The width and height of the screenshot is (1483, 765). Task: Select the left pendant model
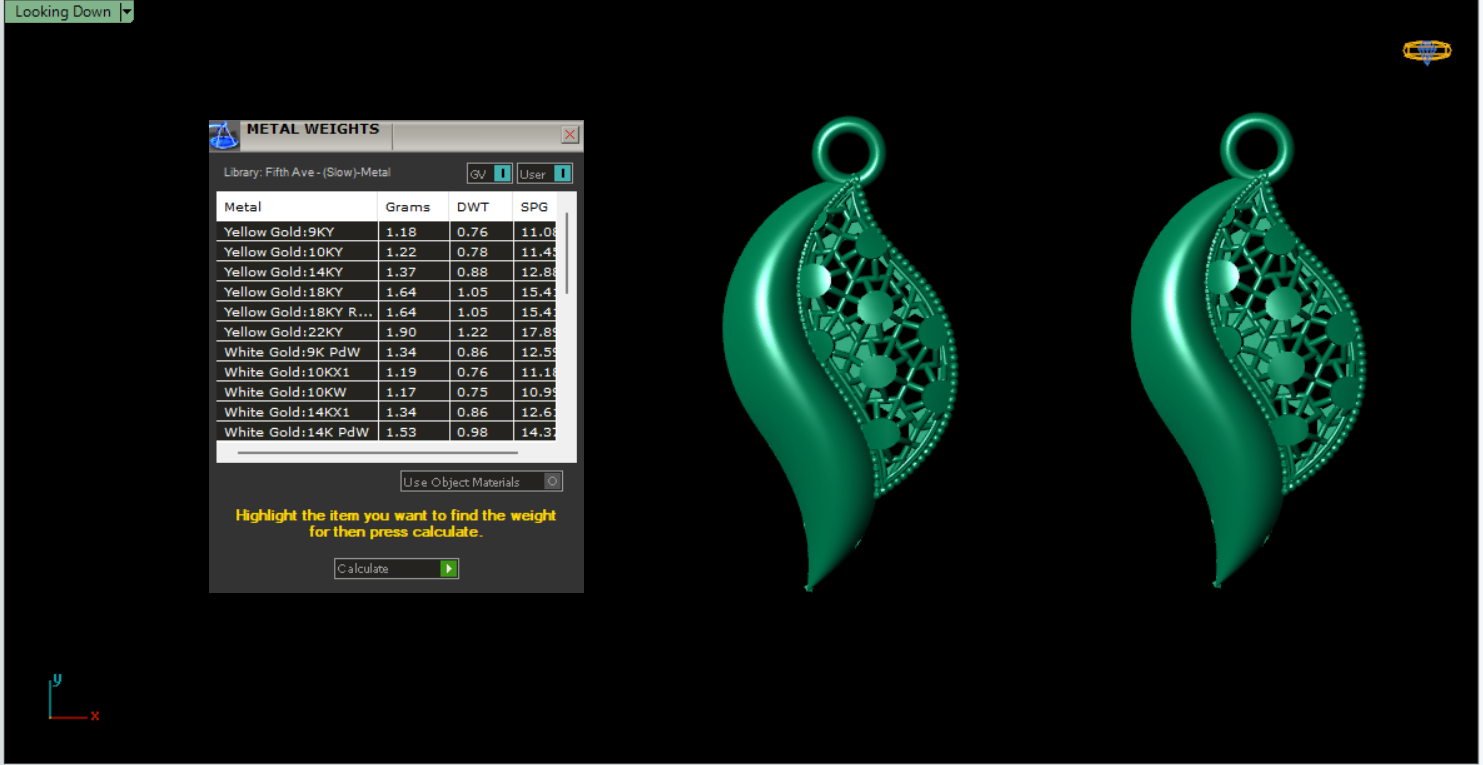tap(840, 352)
